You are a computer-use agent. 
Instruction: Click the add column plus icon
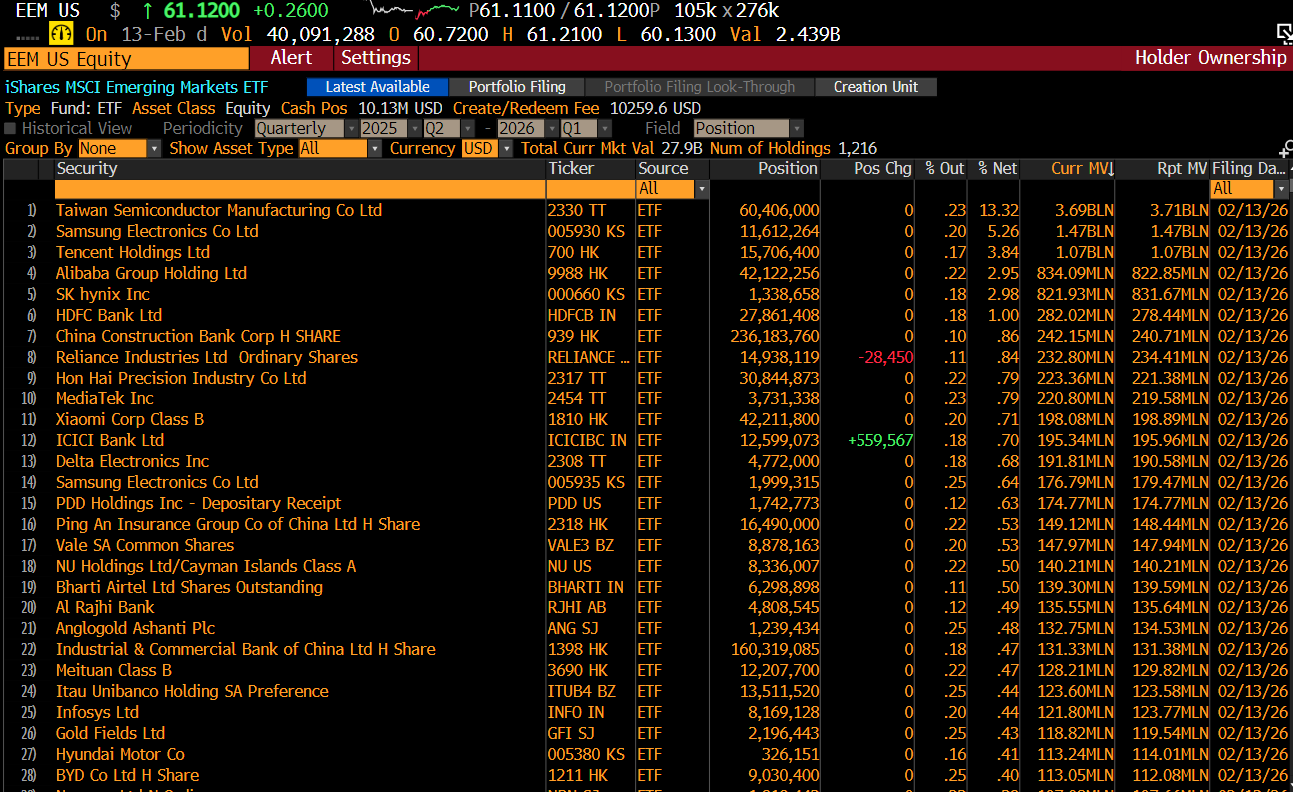tap(1286, 150)
